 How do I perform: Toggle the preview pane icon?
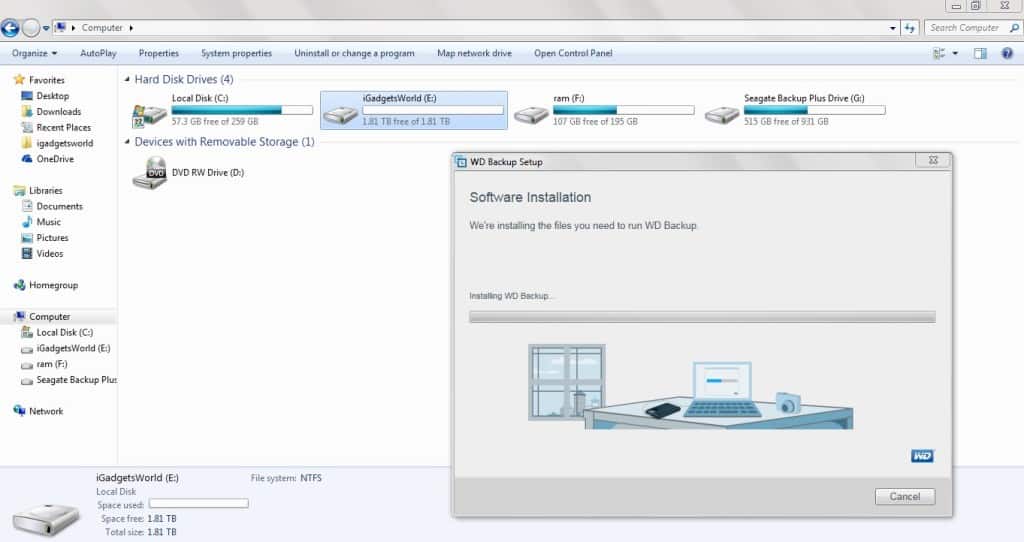[980, 54]
